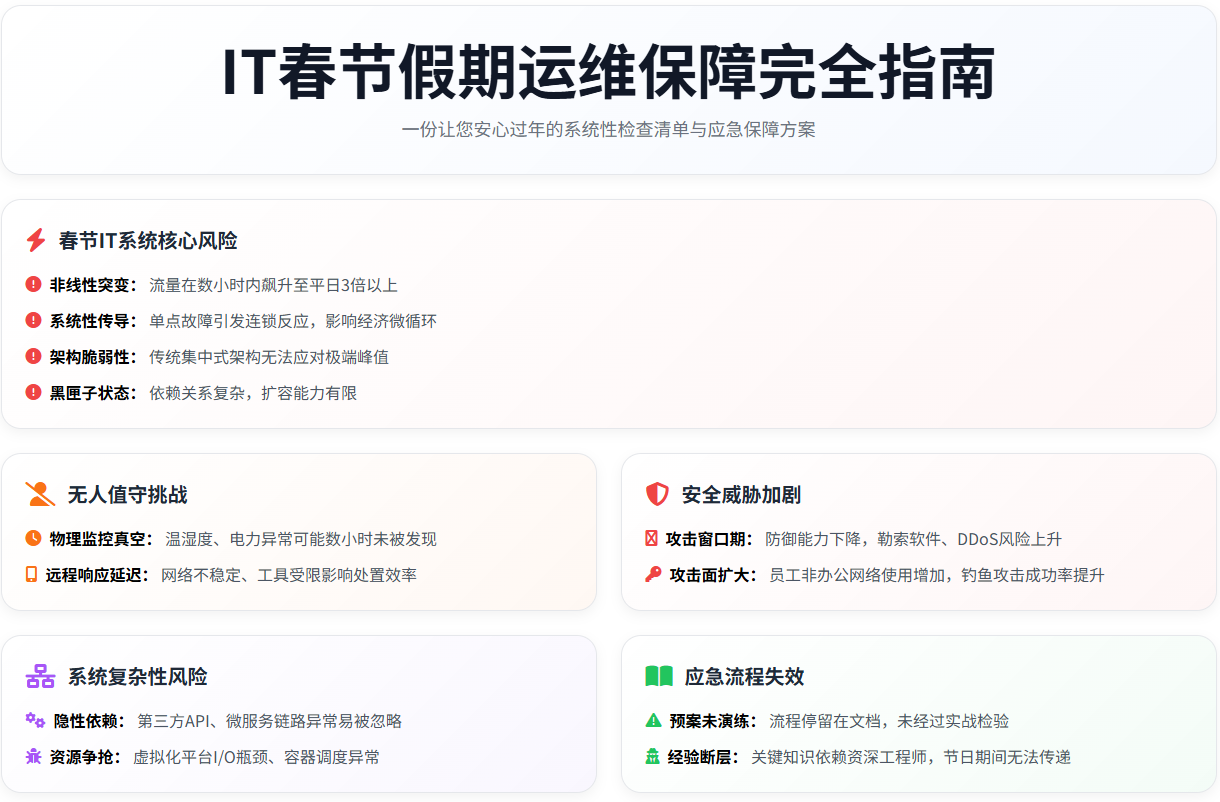Click the red lightning bolt icon
1220x802 pixels.
pyautogui.click(x=36, y=241)
